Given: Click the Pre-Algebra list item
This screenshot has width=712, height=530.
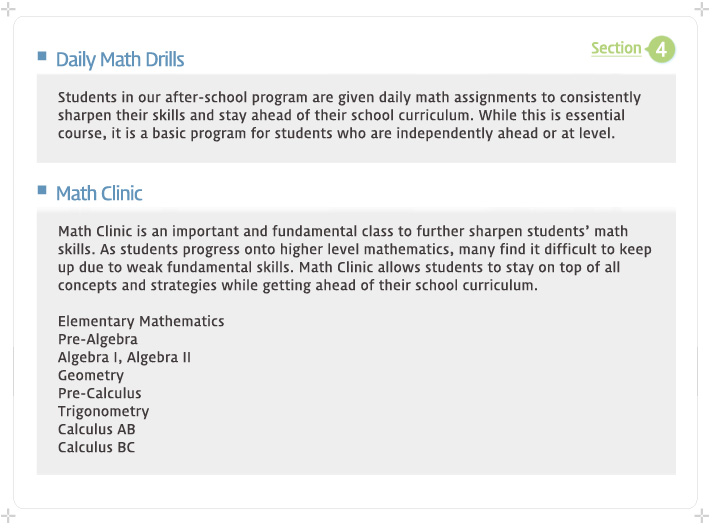Looking at the screenshot, I should [98, 340].
